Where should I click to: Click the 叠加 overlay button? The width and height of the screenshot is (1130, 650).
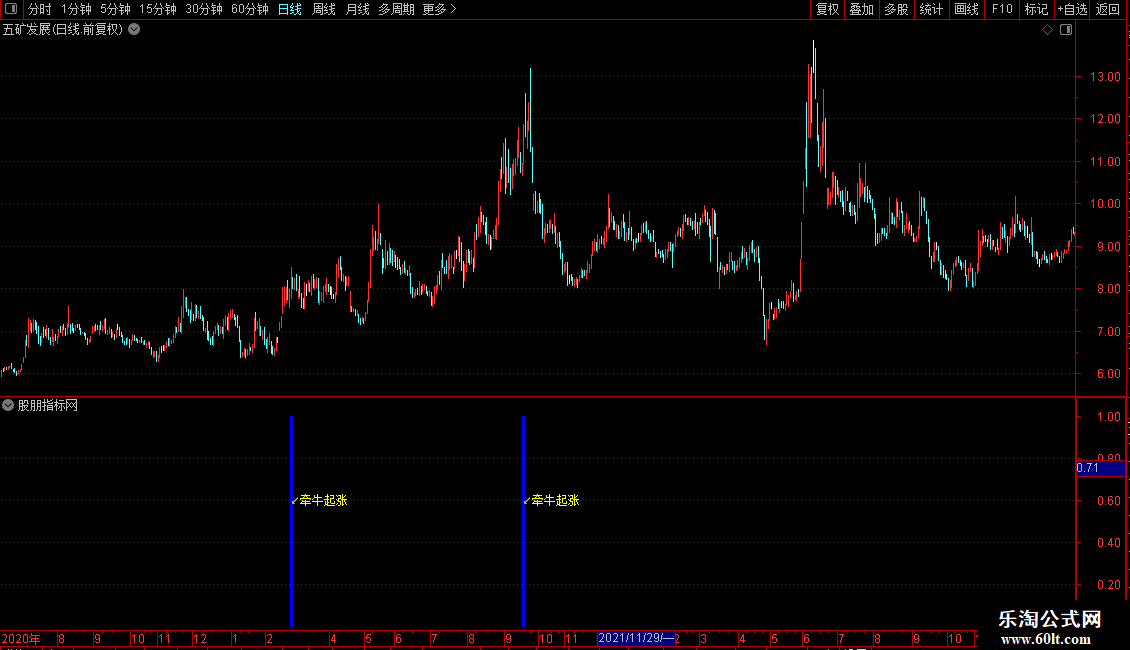861,9
